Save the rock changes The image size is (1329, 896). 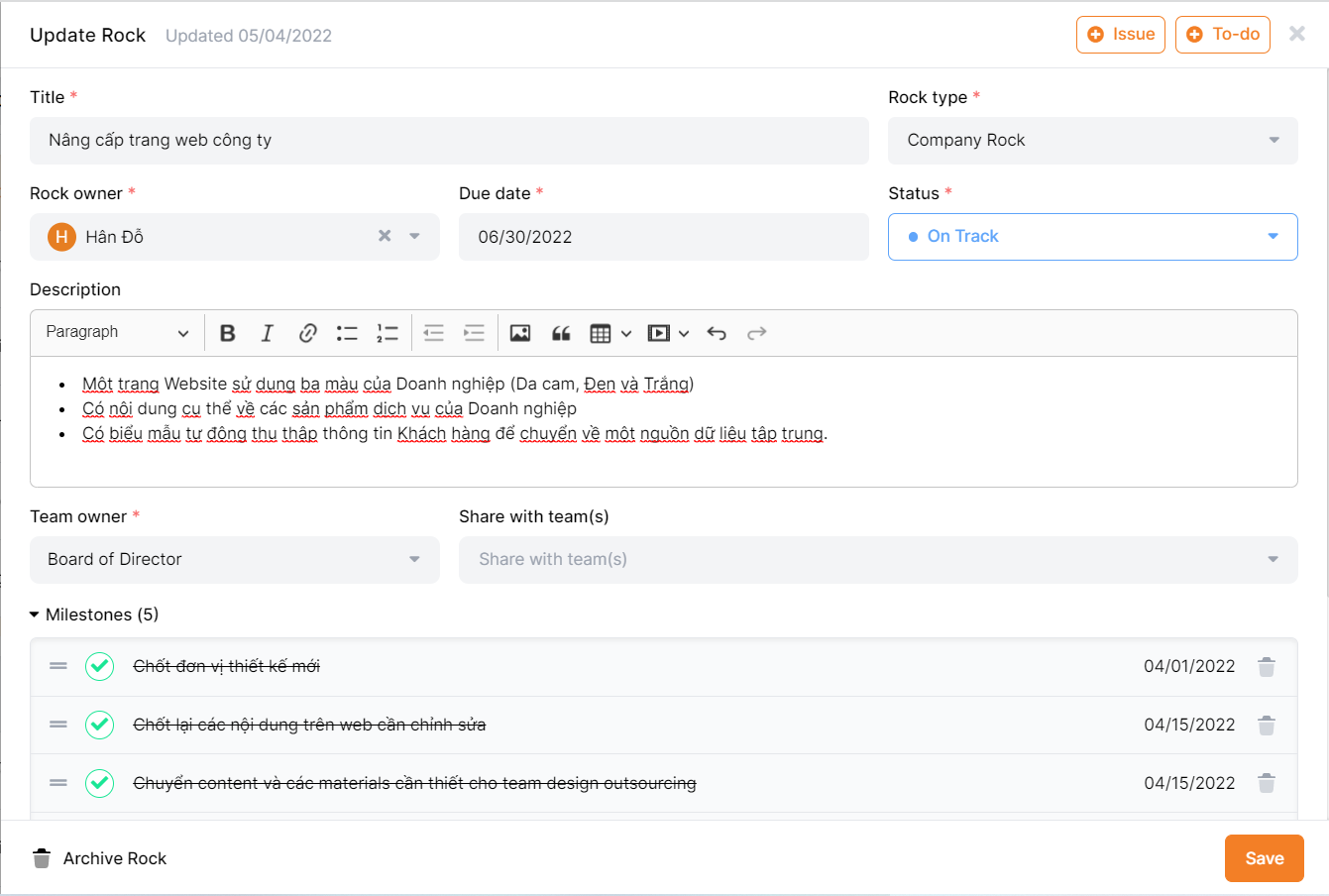[1265, 858]
